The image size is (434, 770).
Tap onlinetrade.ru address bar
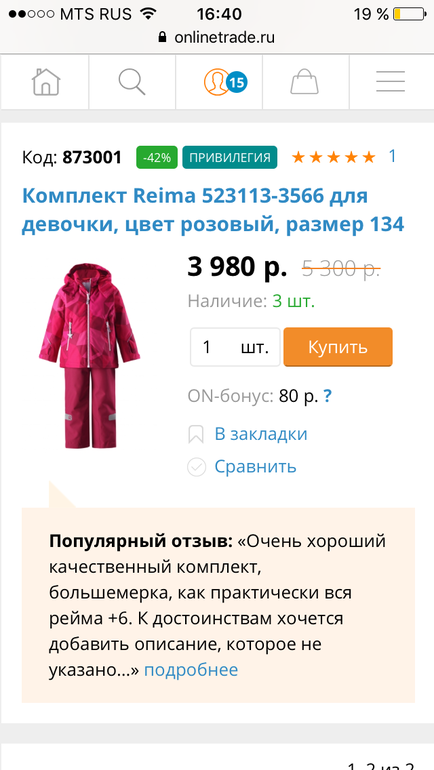[217, 37]
